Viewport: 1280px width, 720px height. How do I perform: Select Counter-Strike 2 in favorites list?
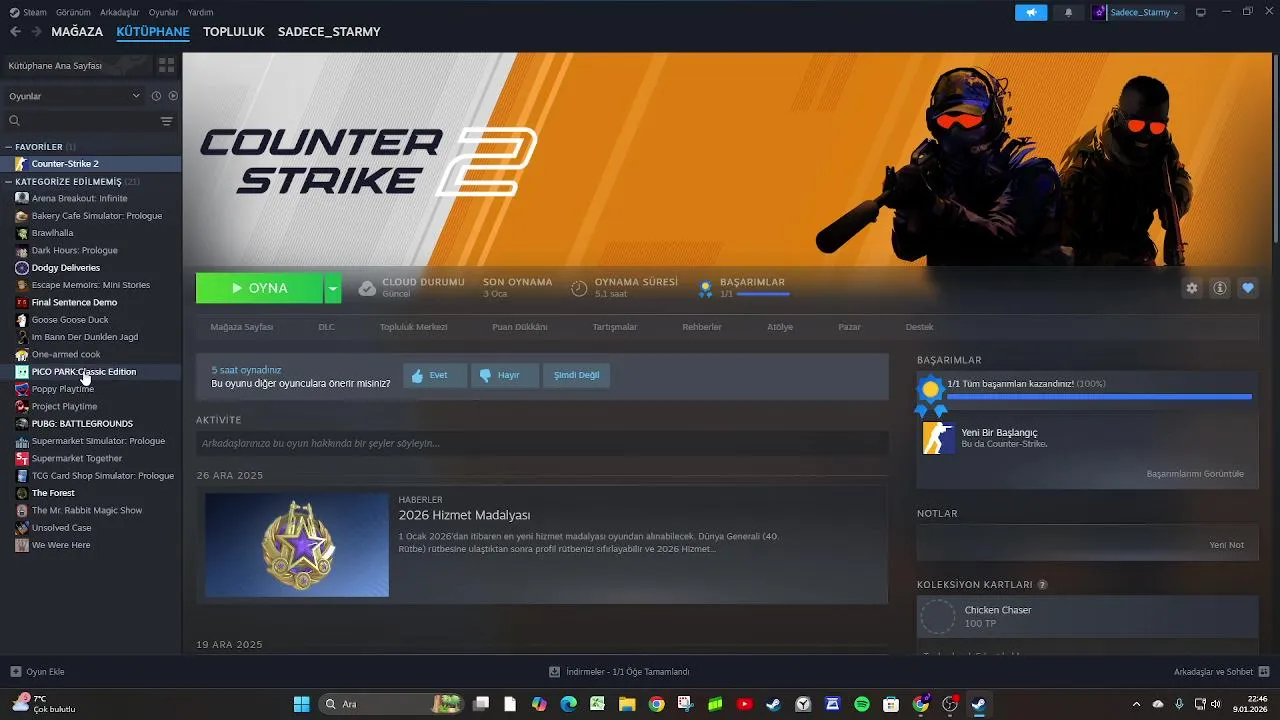pyautogui.click(x=91, y=164)
